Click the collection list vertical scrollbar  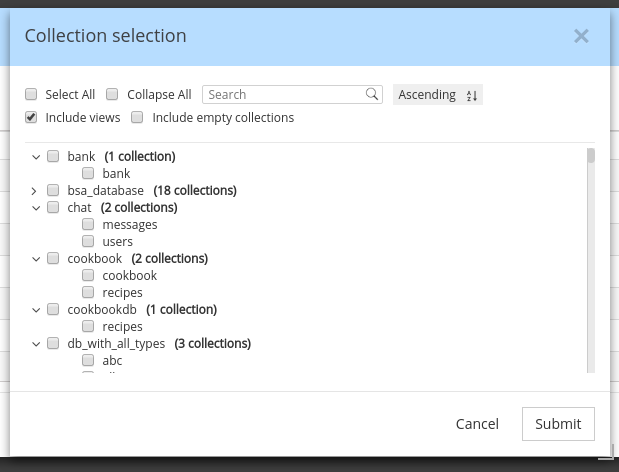click(x=591, y=260)
